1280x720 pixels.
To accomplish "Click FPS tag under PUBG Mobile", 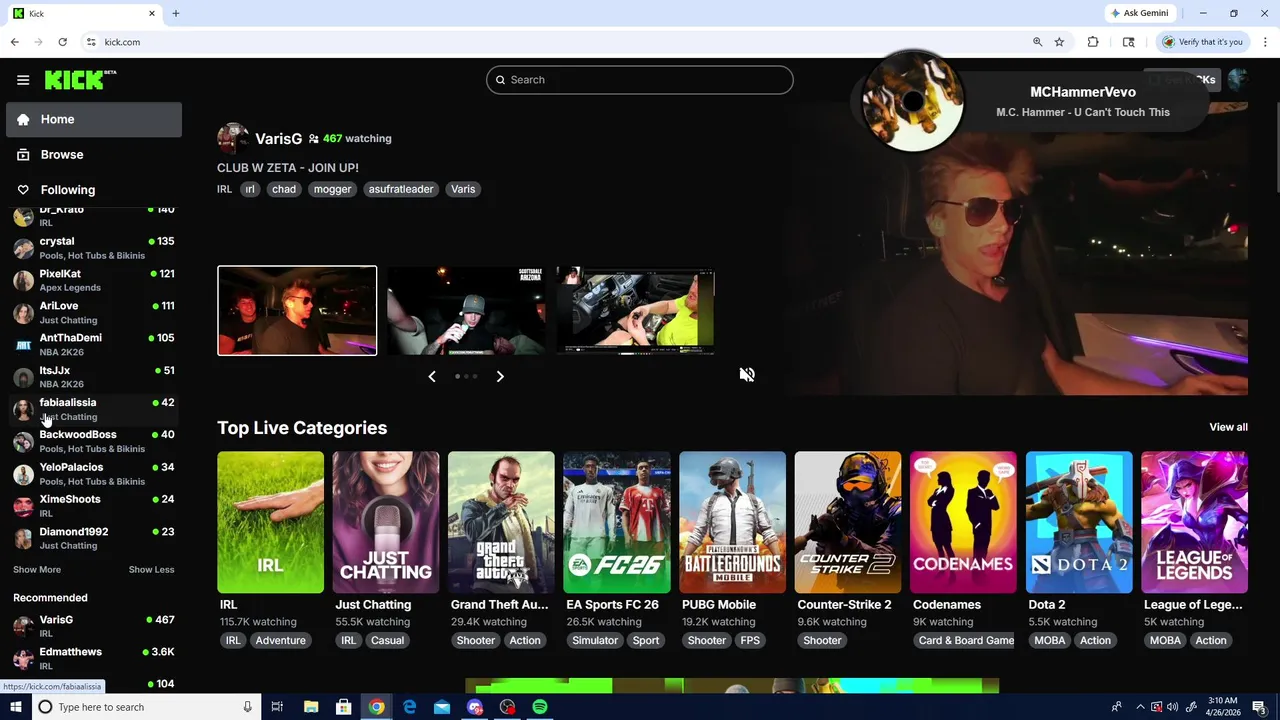I will click(x=750, y=641).
